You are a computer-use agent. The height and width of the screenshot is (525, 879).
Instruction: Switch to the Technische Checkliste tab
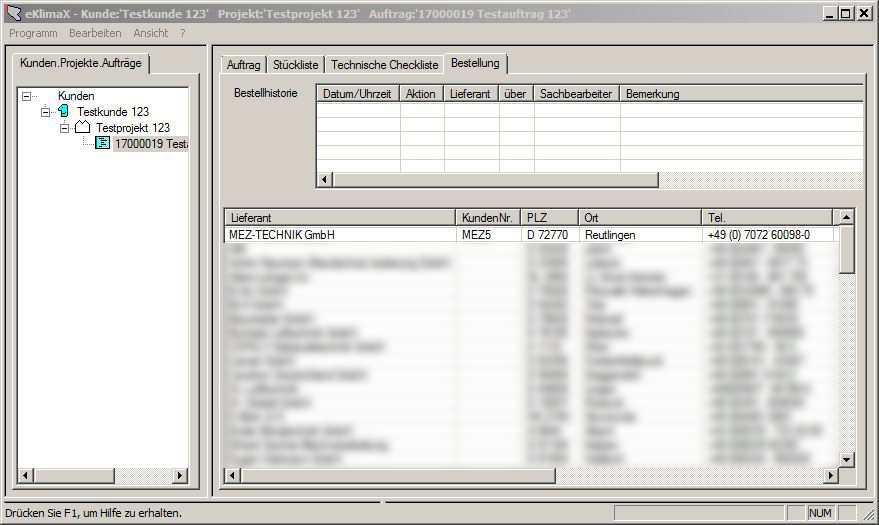[384, 65]
